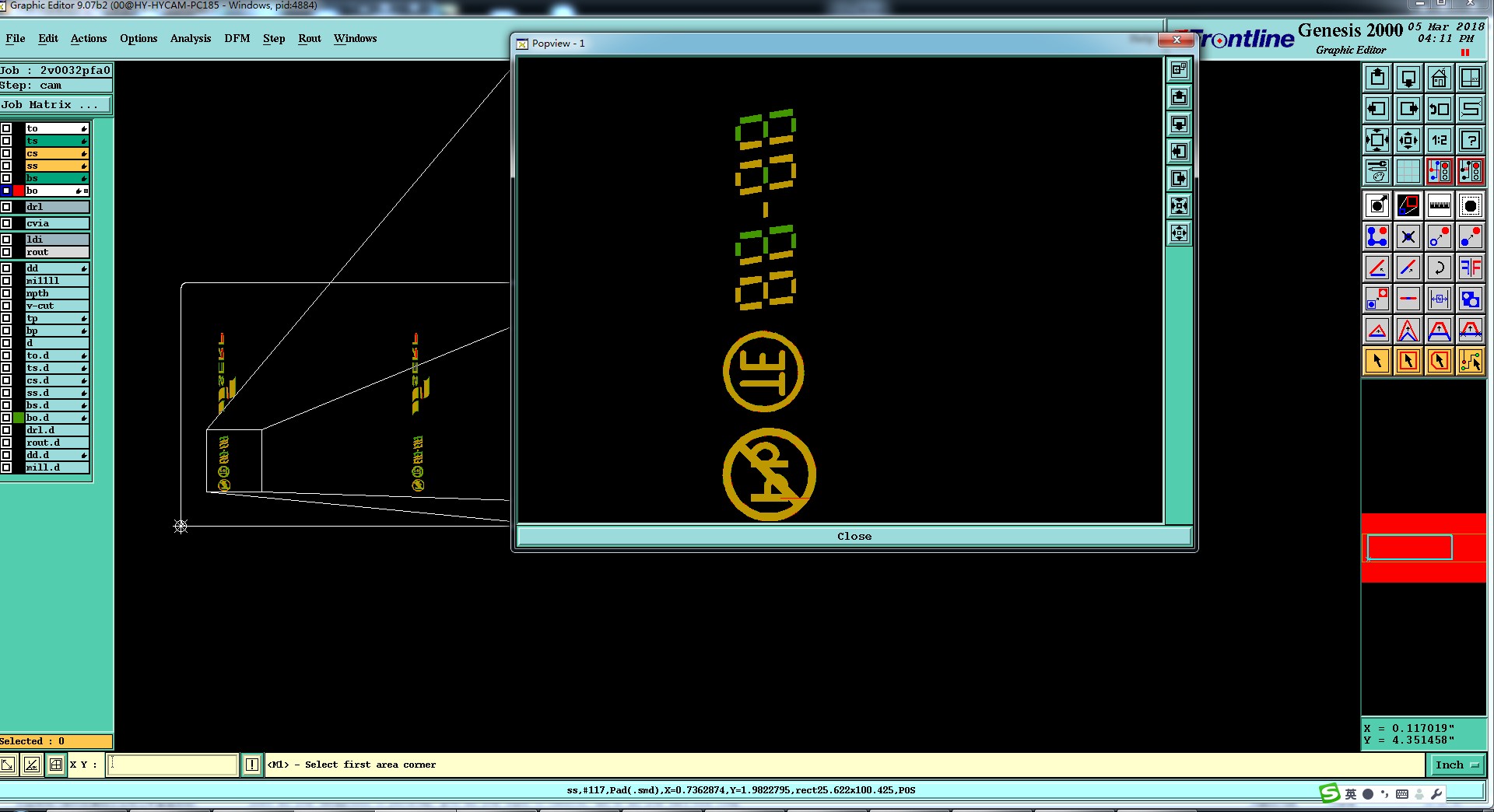
Task: Click the green color swatch beside 'bo.d' layer
Action: [x=19, y=418]
